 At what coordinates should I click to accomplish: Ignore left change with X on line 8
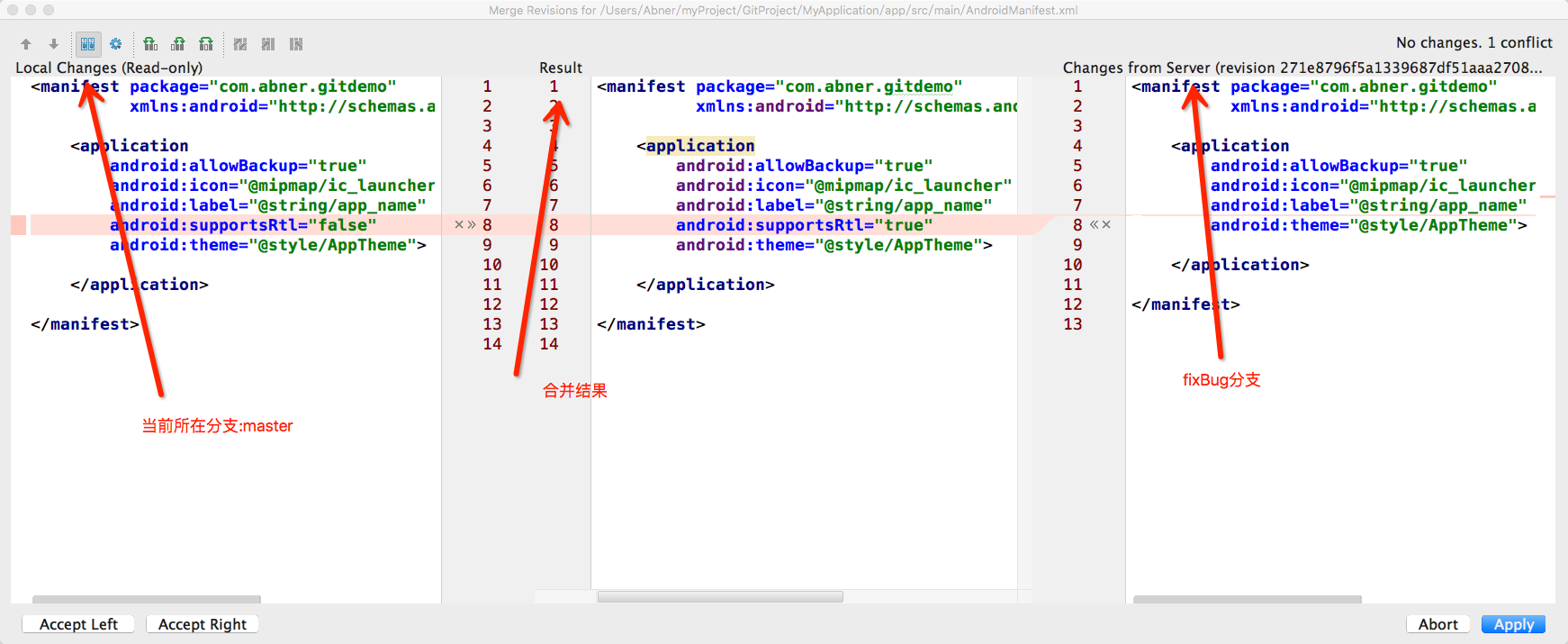click(459, 225)
